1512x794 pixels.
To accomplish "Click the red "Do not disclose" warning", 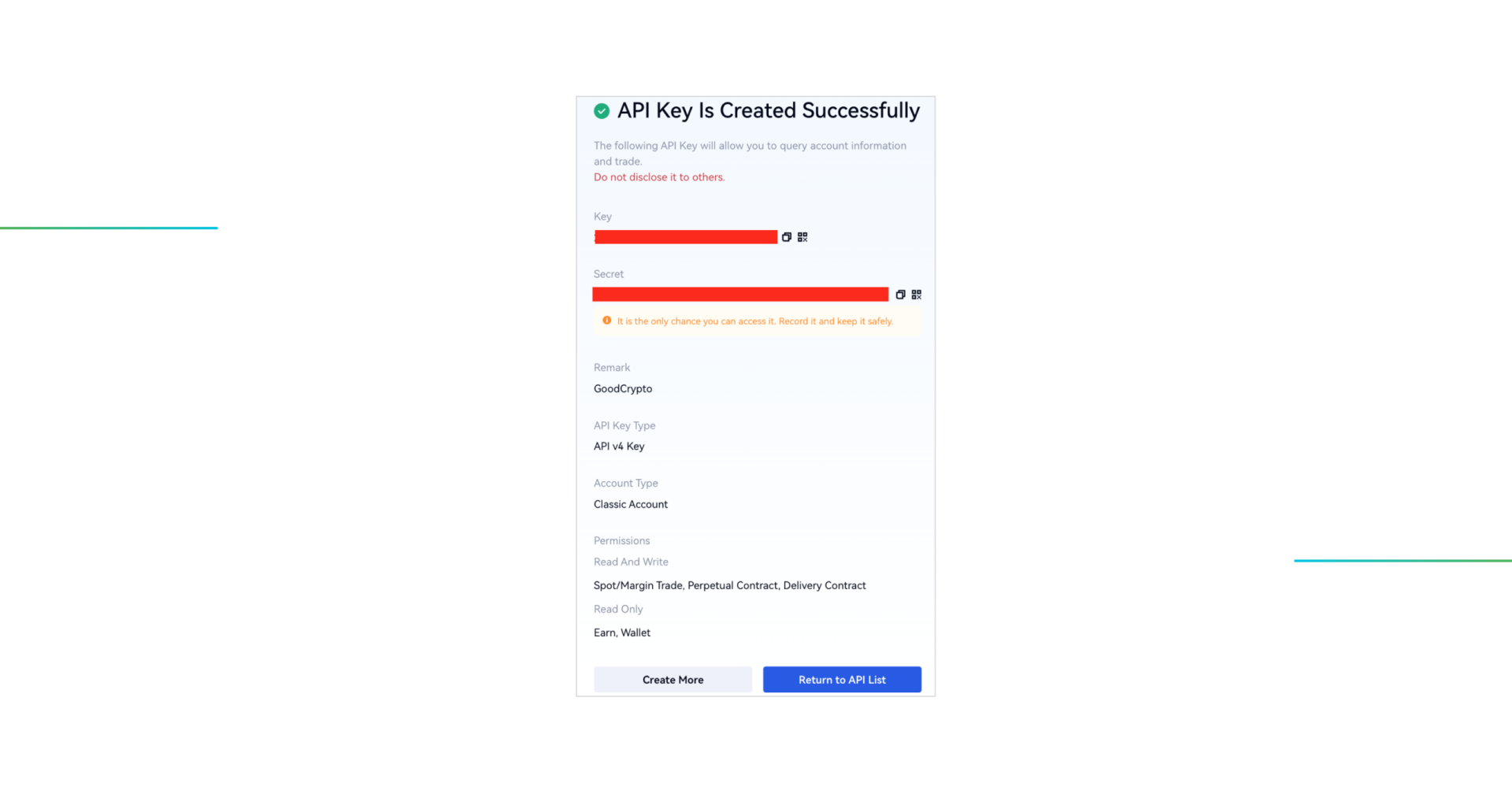I will pos(659,177).
